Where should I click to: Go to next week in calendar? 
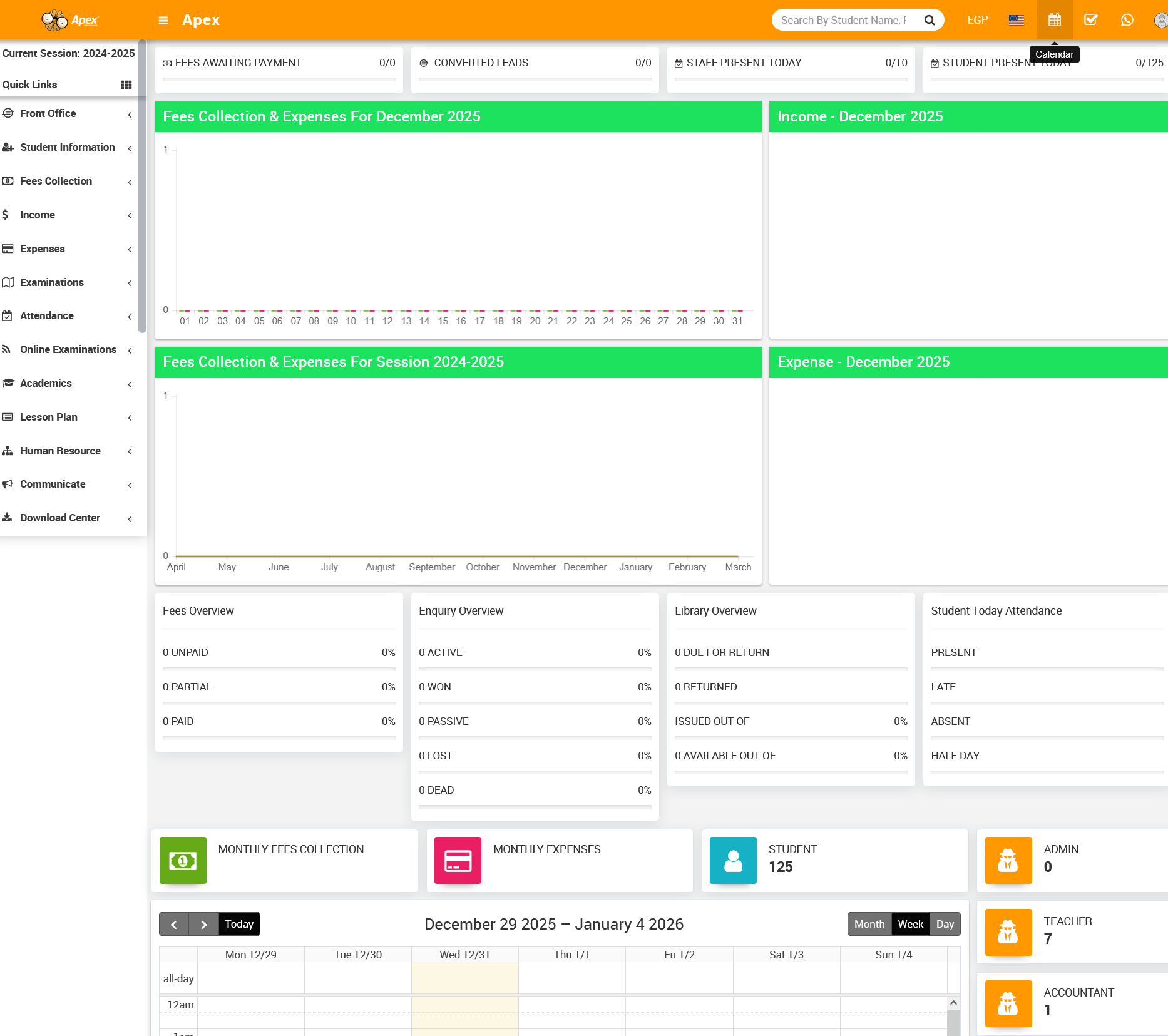(x=203, y=924)
